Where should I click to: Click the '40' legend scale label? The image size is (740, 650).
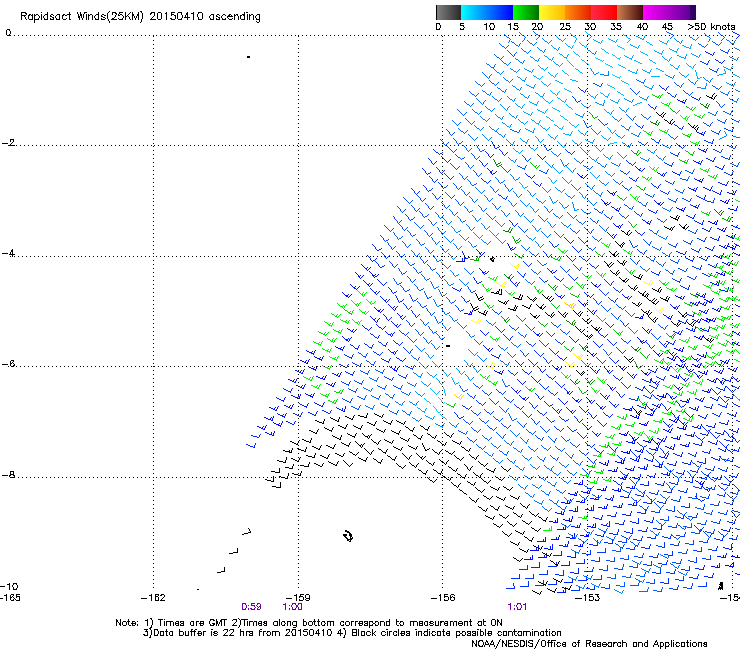[642, 27]
